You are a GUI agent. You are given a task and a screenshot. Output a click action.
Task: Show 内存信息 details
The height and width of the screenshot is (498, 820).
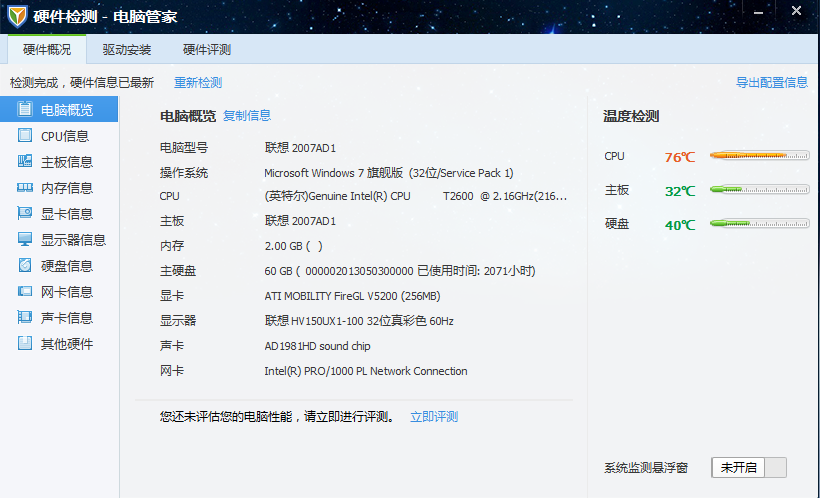click(59, 188)
